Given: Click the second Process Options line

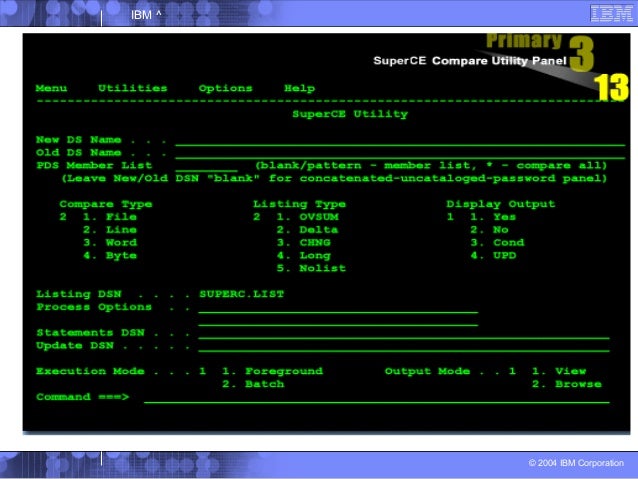Looking at the screenshot, I should [x=338, y=321].
